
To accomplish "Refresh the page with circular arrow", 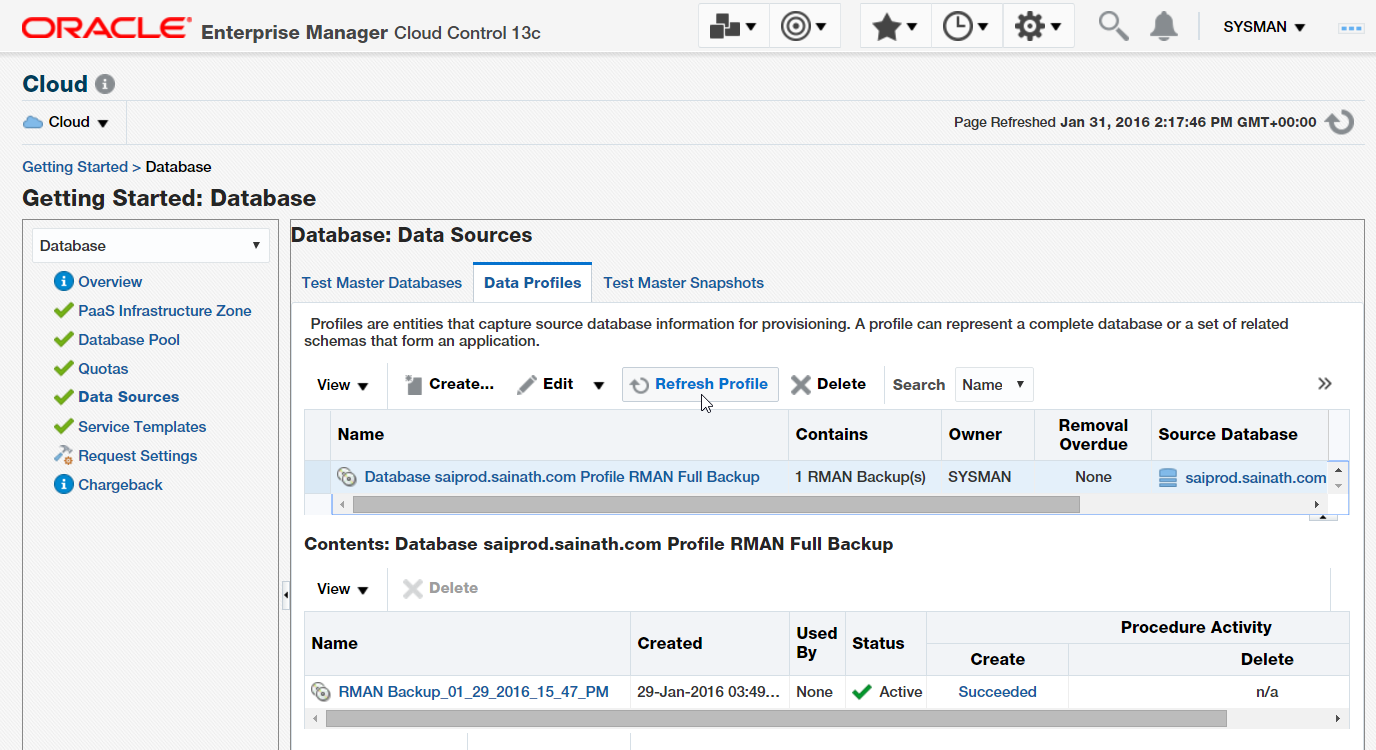I will coord(1339,122).
